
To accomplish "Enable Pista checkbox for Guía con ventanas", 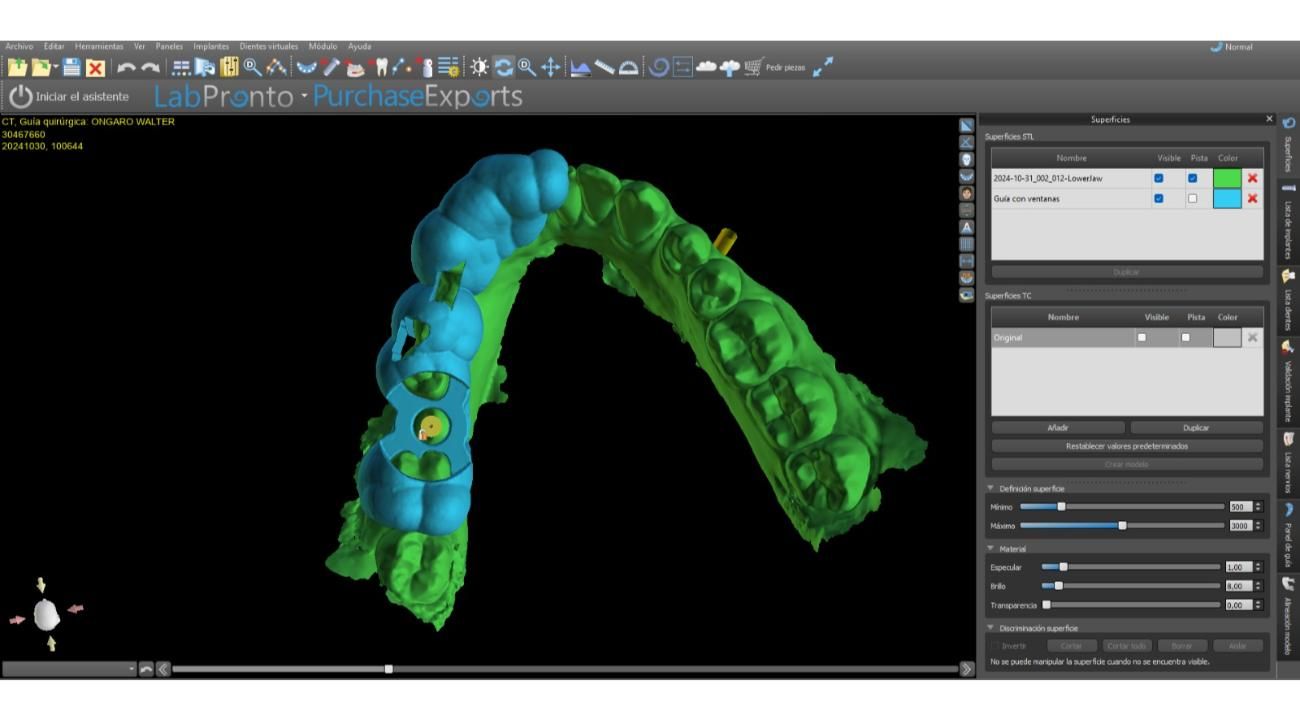I will click(x=1192, y=198).
